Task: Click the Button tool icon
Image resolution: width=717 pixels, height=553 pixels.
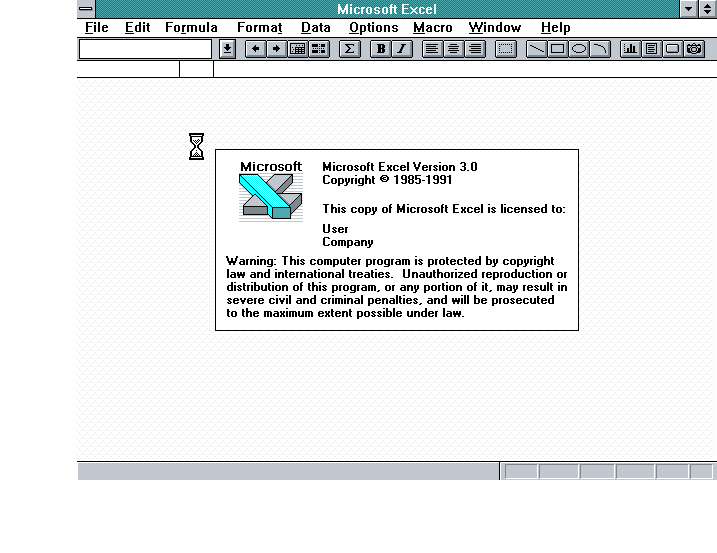Action: tap(673, 49)
